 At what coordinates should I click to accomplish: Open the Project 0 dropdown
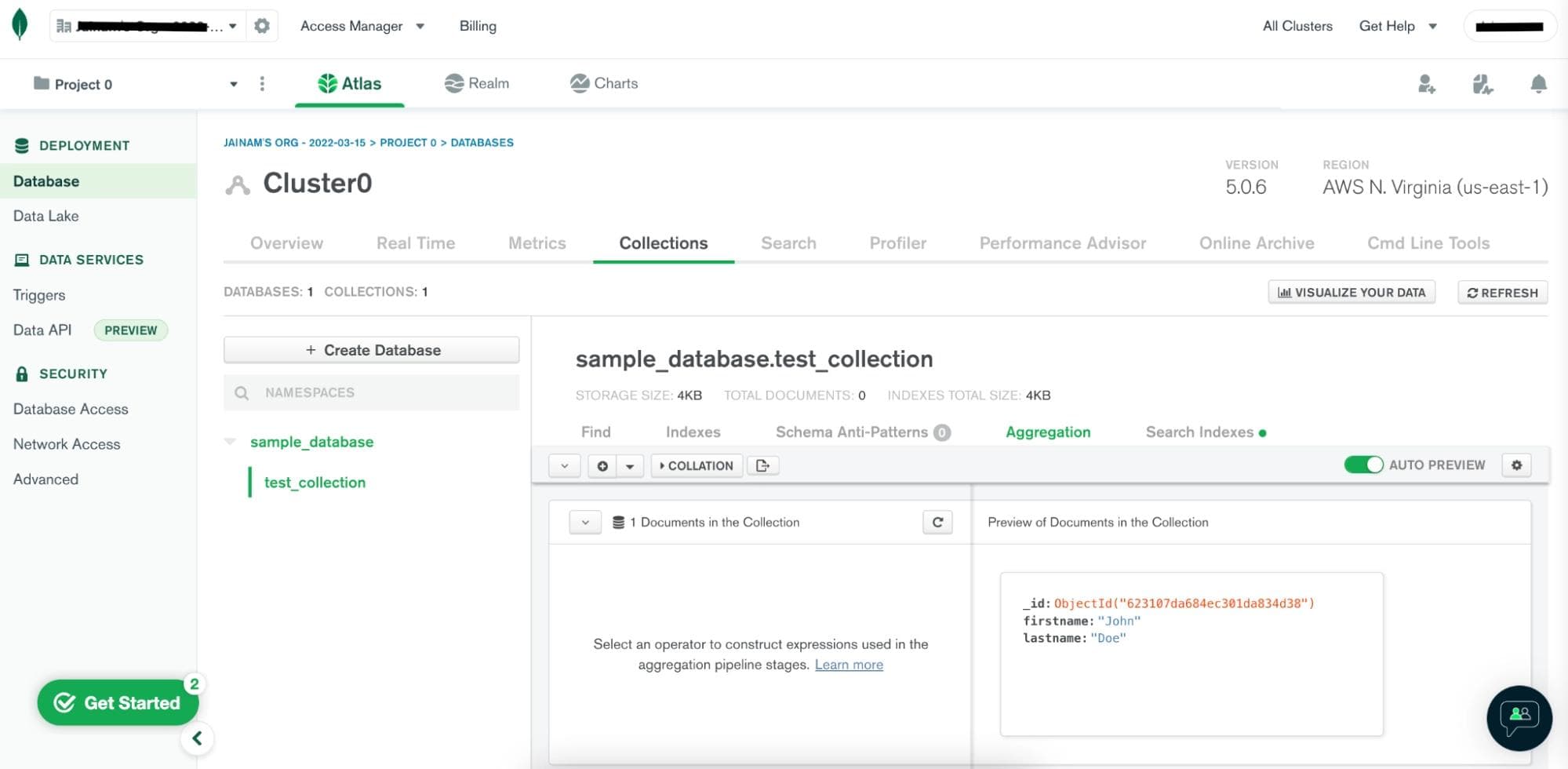click(x=233, y=84)
